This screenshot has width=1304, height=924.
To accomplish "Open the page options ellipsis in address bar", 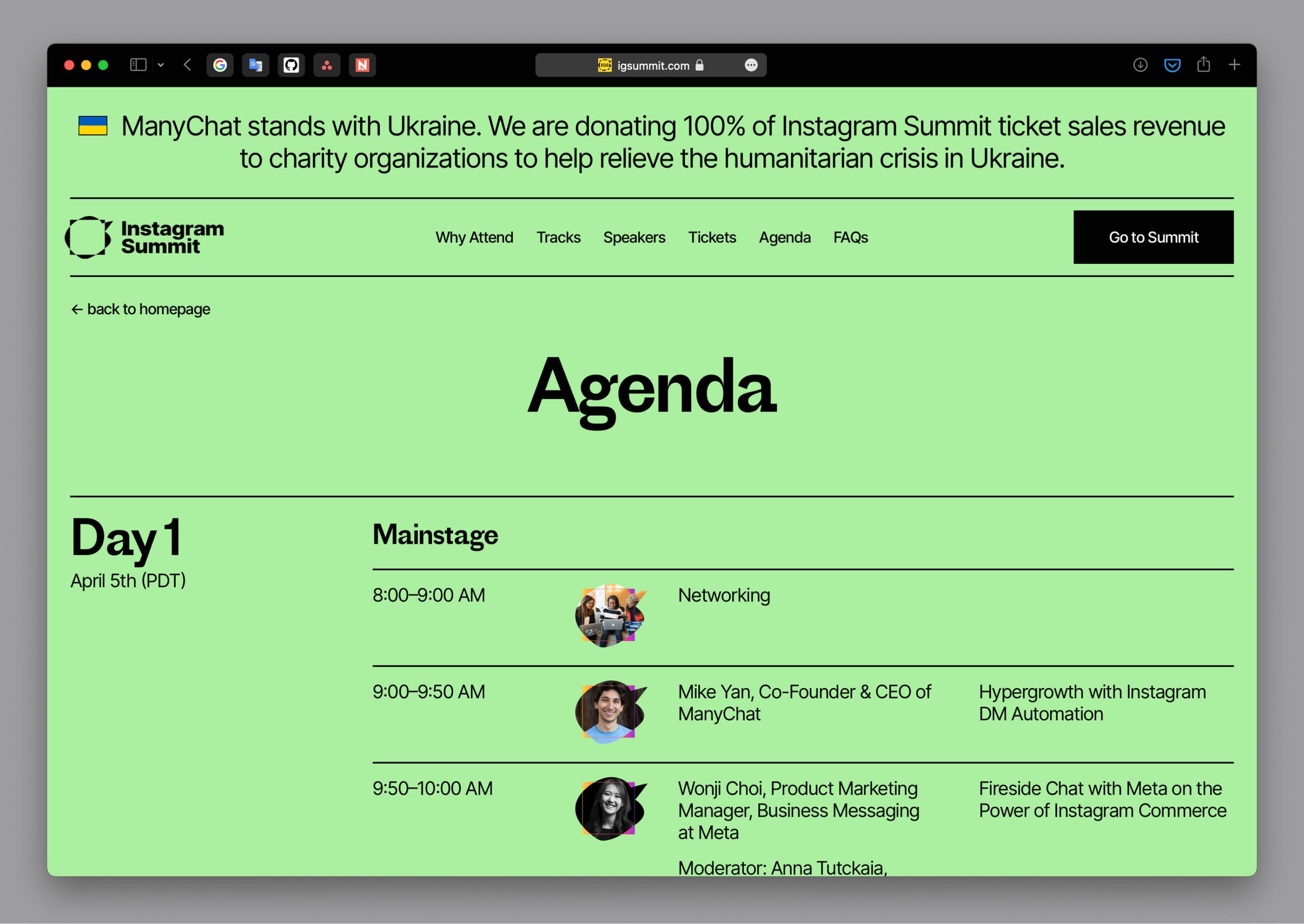I will point(751,65).
